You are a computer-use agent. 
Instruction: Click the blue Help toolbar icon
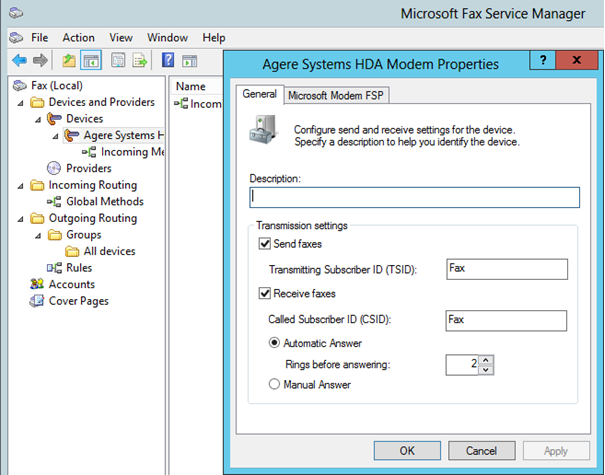168,60
